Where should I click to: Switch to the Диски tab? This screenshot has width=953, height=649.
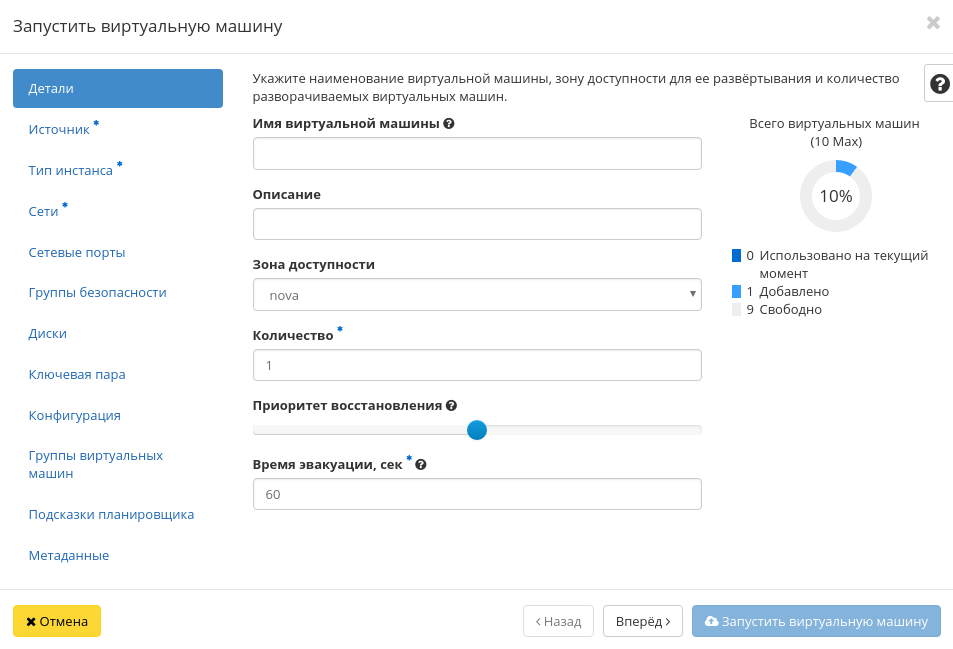[x=48, y=334]
